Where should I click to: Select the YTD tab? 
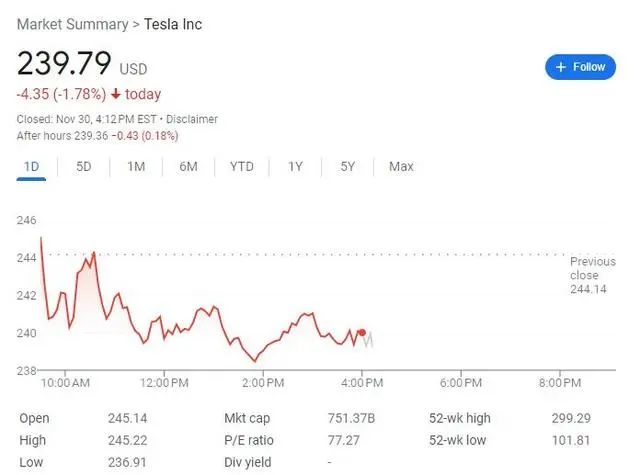coord(242,166)
